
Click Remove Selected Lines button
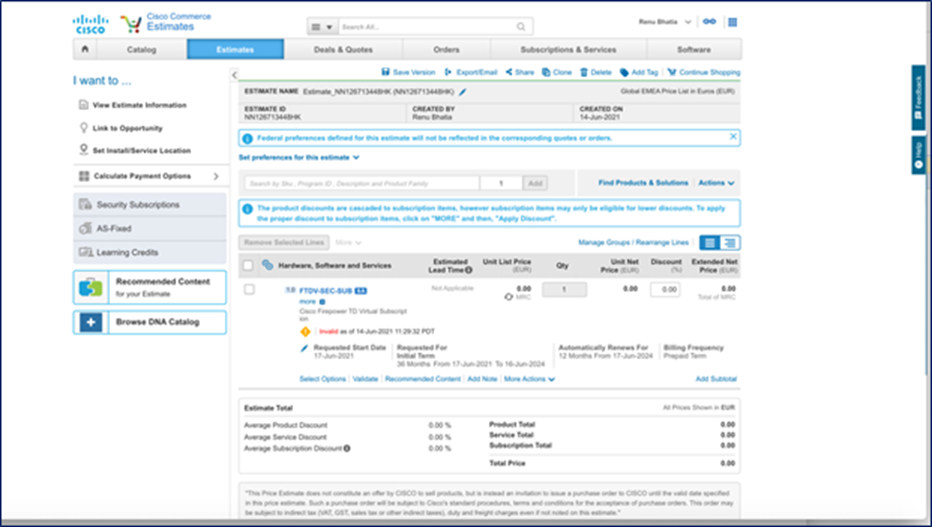285,242
